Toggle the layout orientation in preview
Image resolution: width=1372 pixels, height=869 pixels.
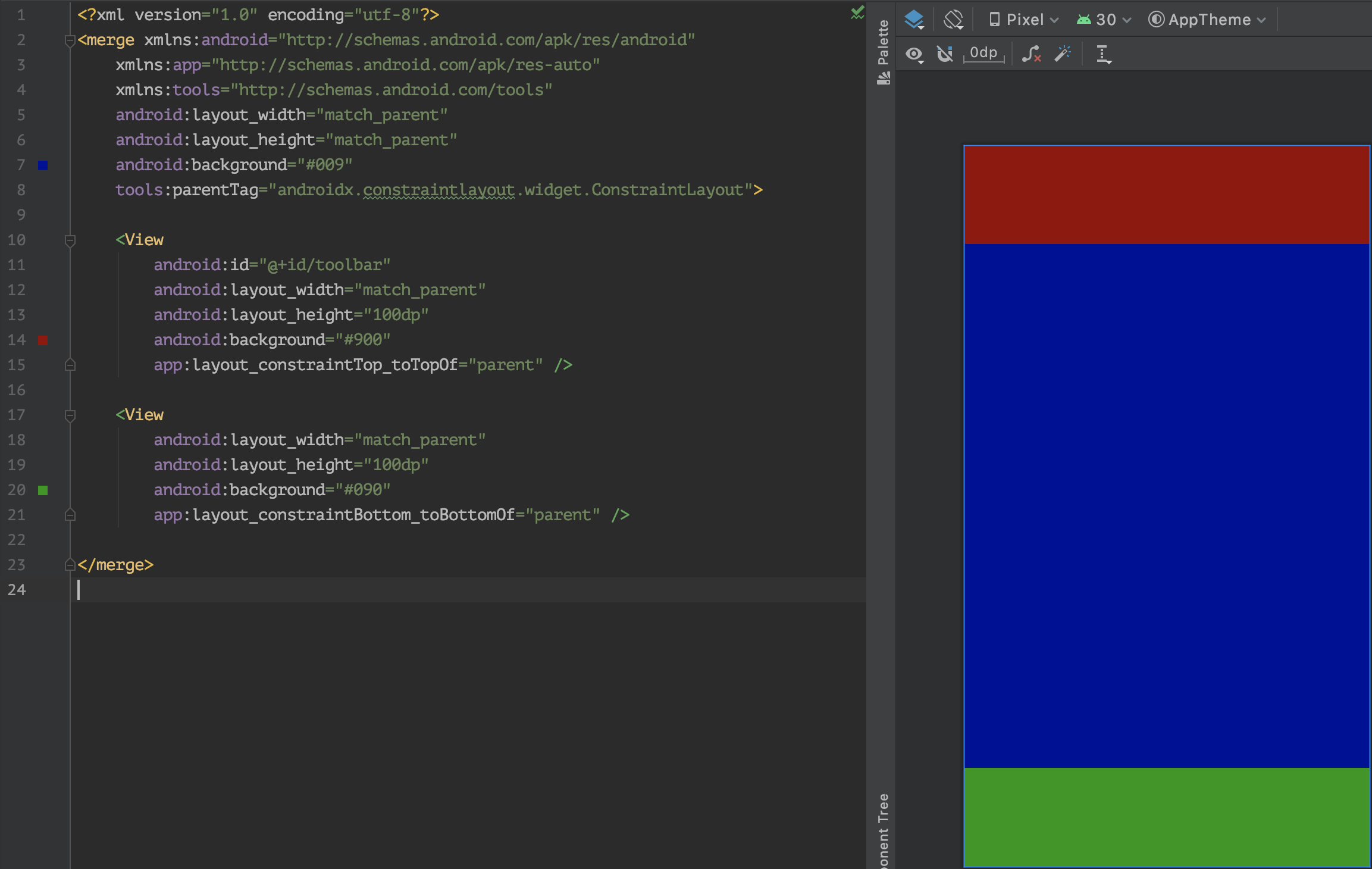pyautogui.click(x=953, y=20)
